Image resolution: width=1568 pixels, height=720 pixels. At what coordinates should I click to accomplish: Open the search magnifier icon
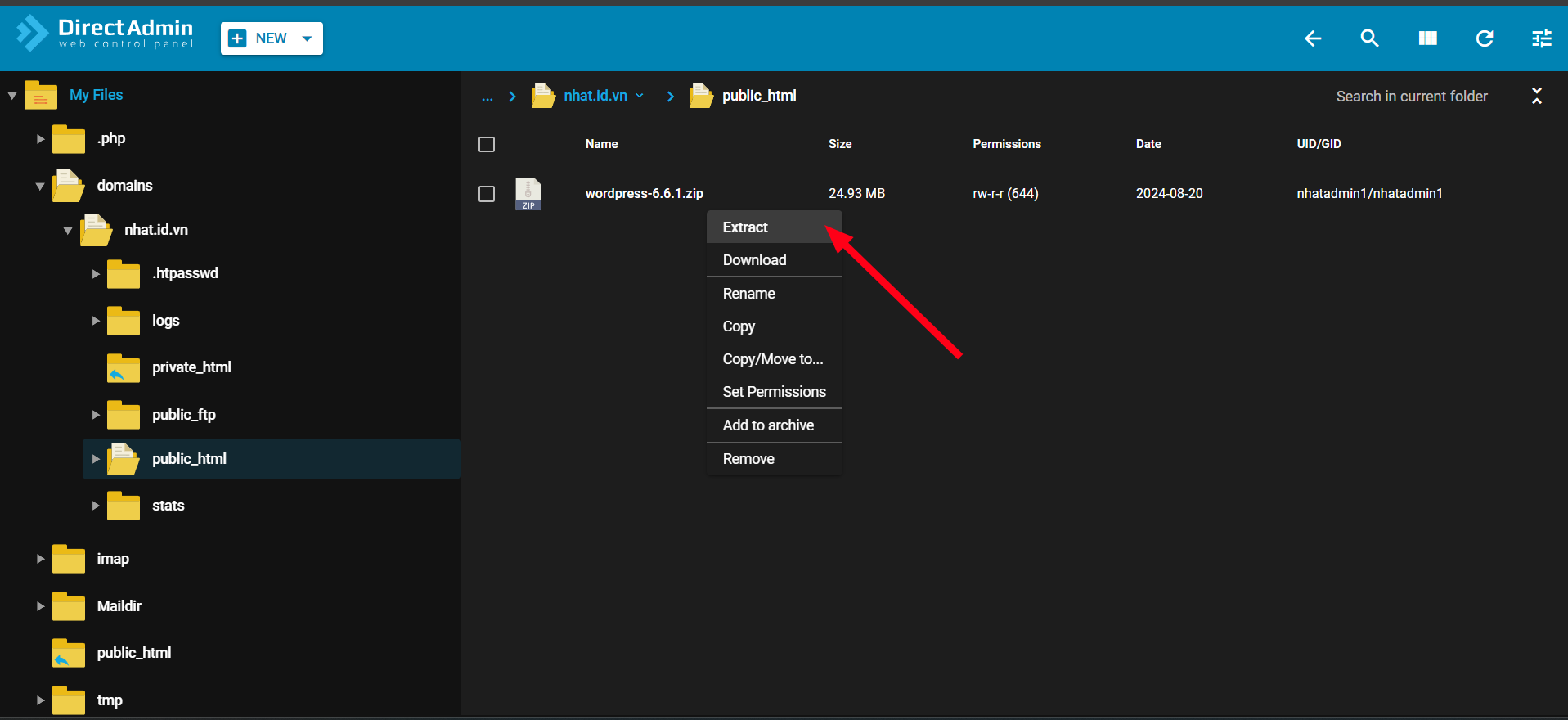1369,38
